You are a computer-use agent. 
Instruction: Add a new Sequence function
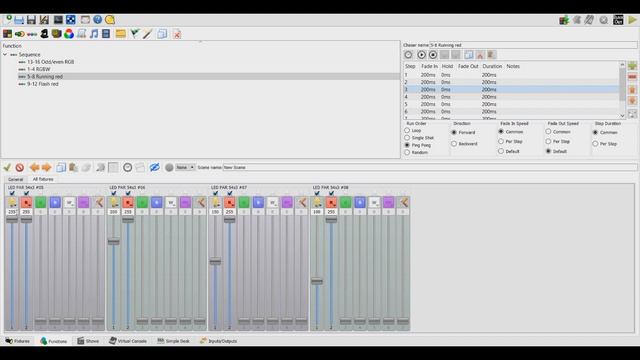(x=32, y=34)
